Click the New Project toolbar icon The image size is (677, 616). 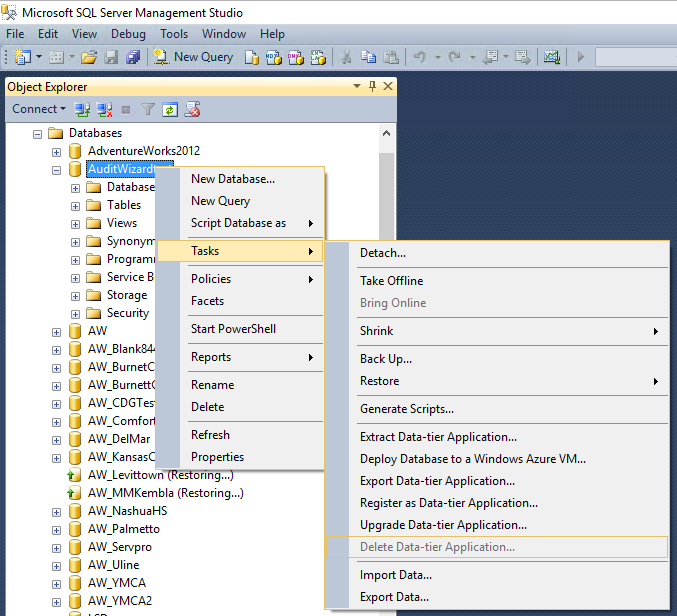(22, 57)
